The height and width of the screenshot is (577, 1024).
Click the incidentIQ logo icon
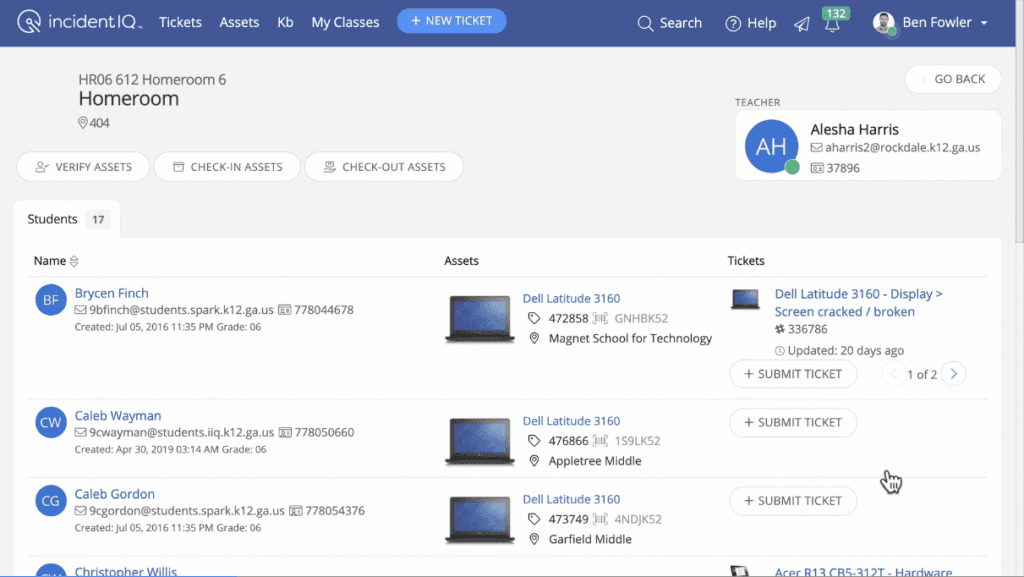click(x=30, y=22)
